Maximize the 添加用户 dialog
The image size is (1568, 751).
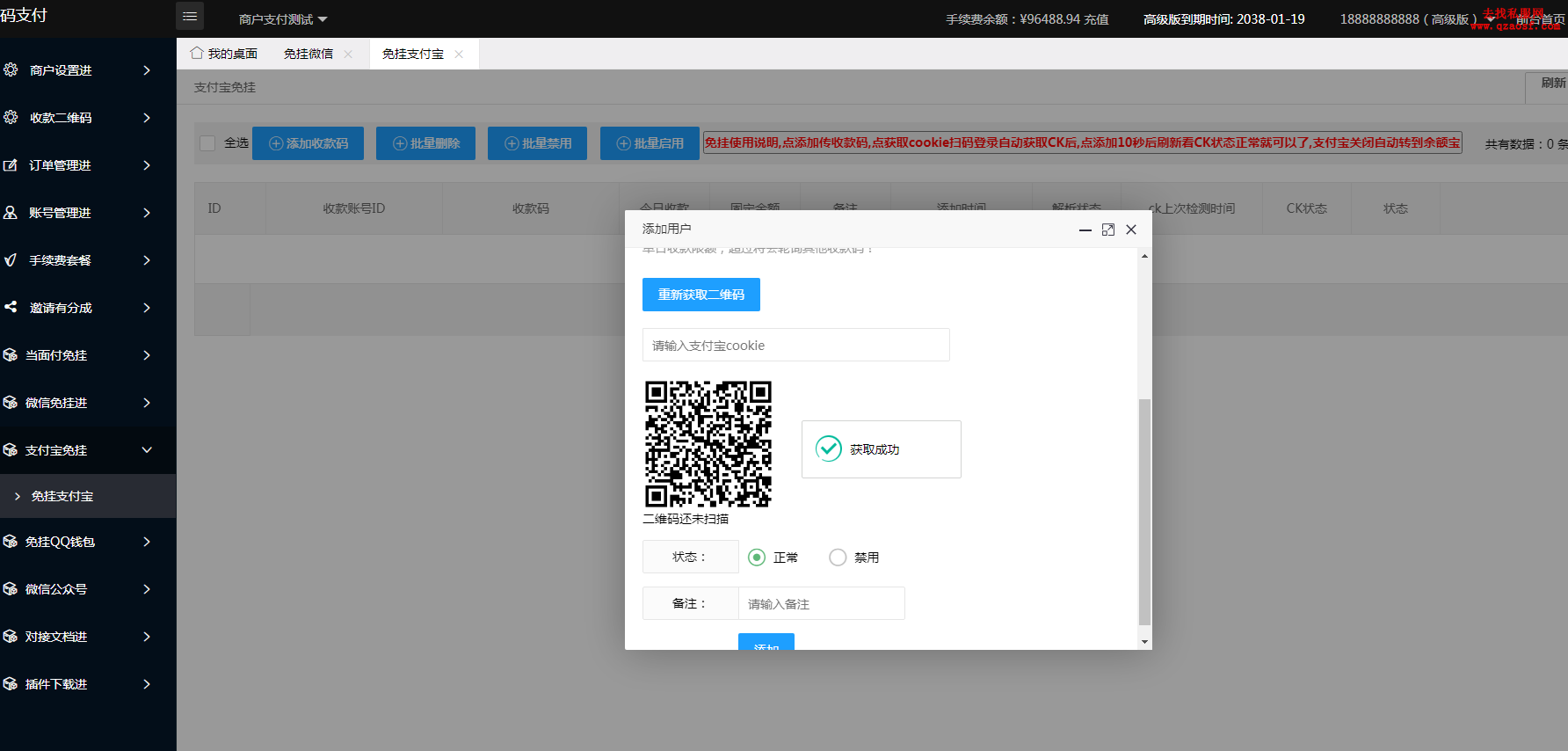(x=1108, y=230)
